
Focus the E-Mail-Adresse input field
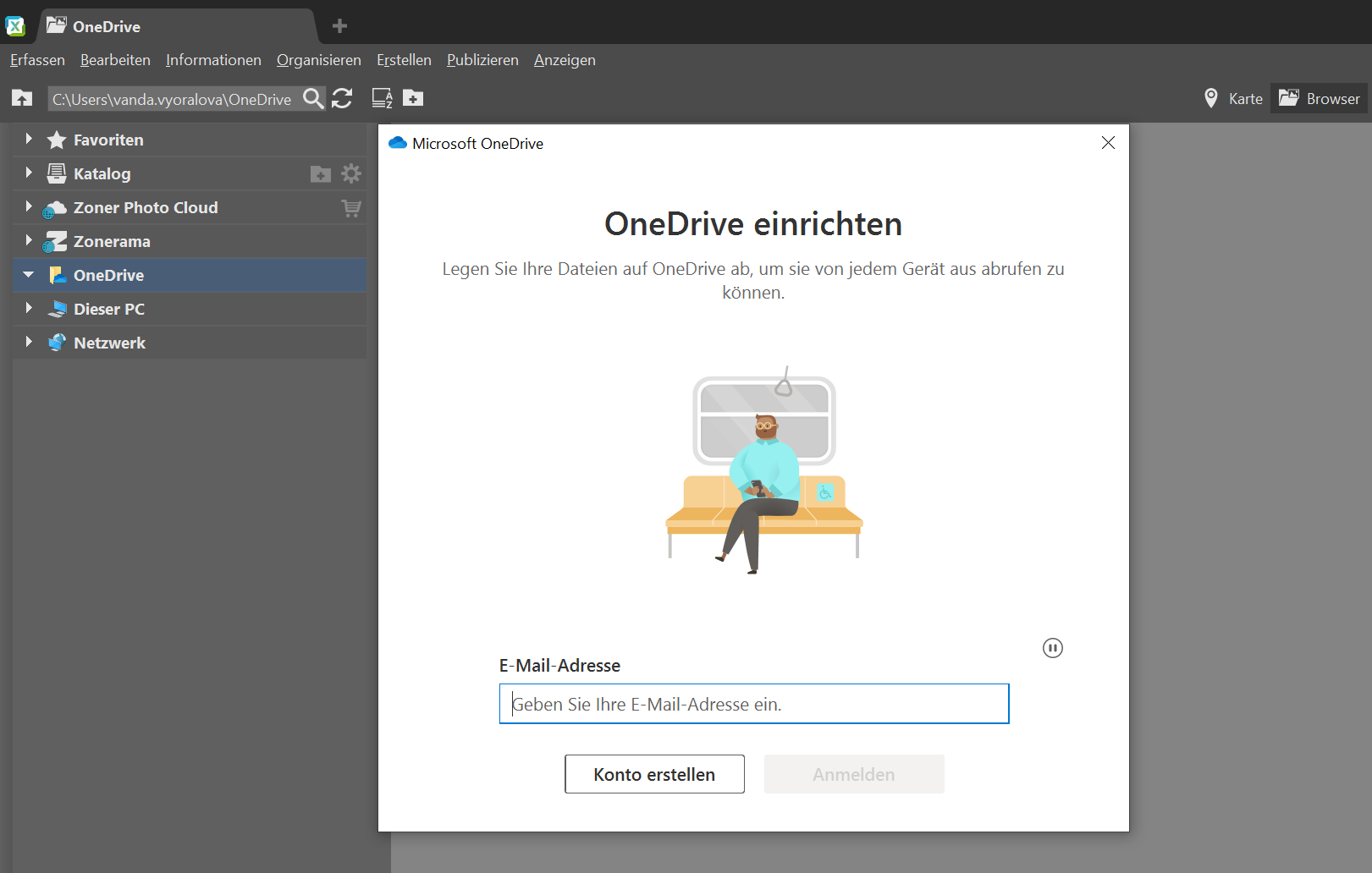pos(753,704)
